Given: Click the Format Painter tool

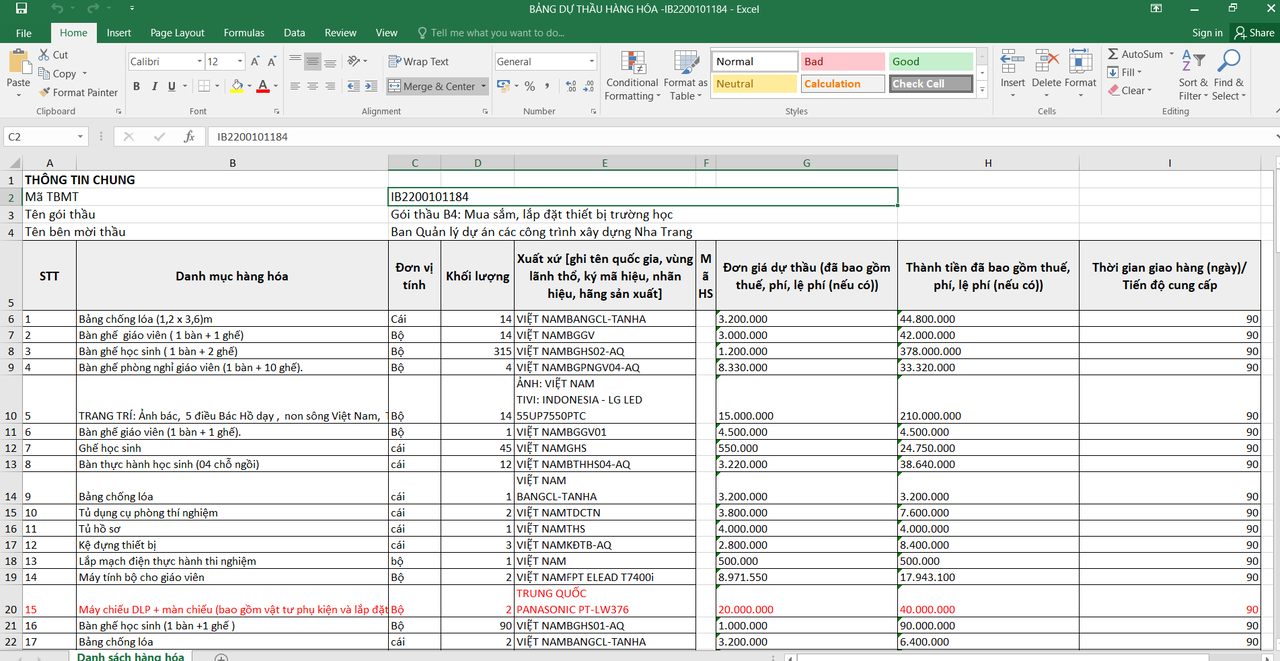Looking at the screenshot, I should coord(78,92).
